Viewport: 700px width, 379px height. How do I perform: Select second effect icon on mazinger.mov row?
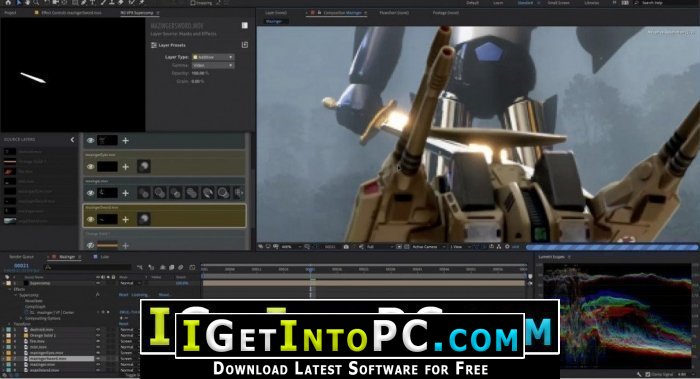tap(159, 193)
